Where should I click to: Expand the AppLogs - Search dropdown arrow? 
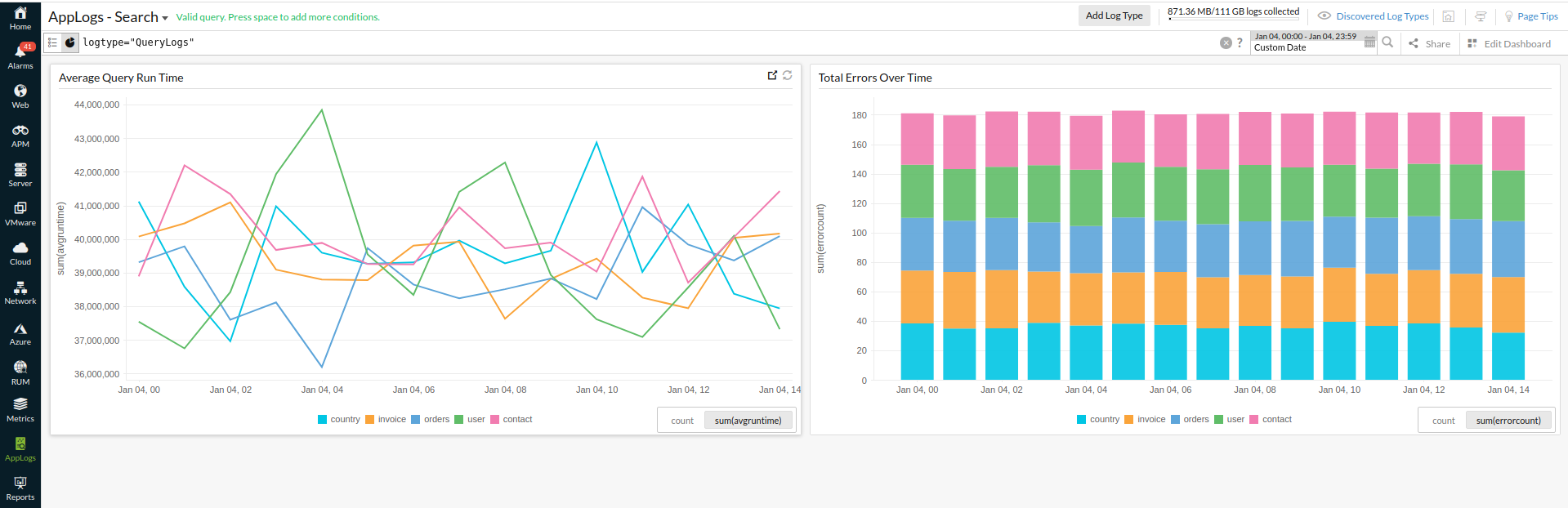click(x=165, y=18)
